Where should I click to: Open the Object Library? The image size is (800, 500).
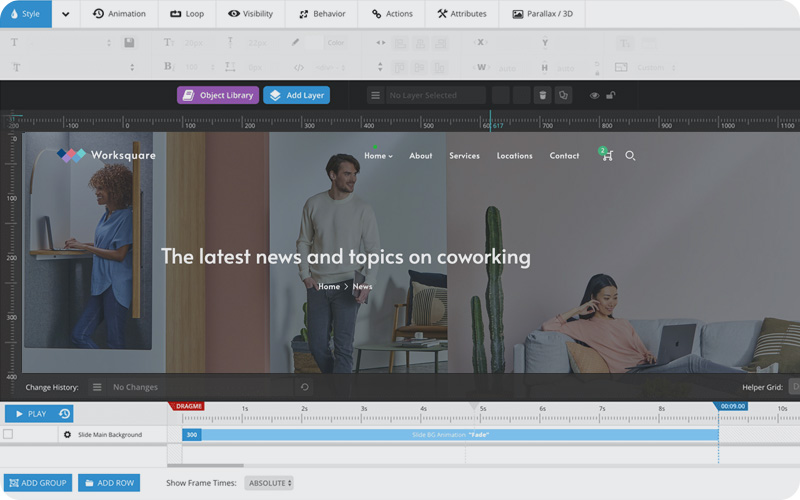(218, 95)
